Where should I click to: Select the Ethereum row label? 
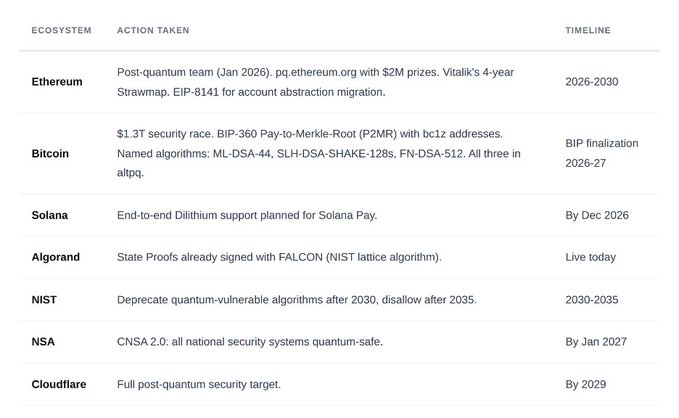pos(57,81)
